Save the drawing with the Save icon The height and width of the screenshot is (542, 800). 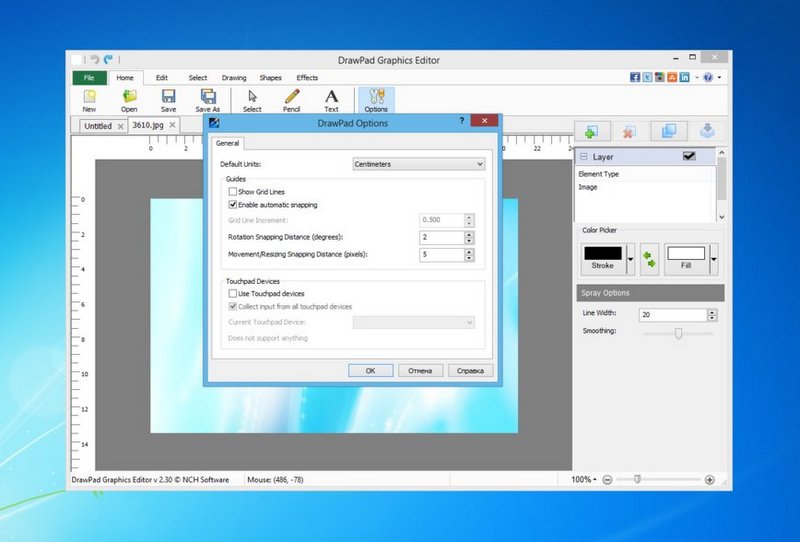pos(168,100)
